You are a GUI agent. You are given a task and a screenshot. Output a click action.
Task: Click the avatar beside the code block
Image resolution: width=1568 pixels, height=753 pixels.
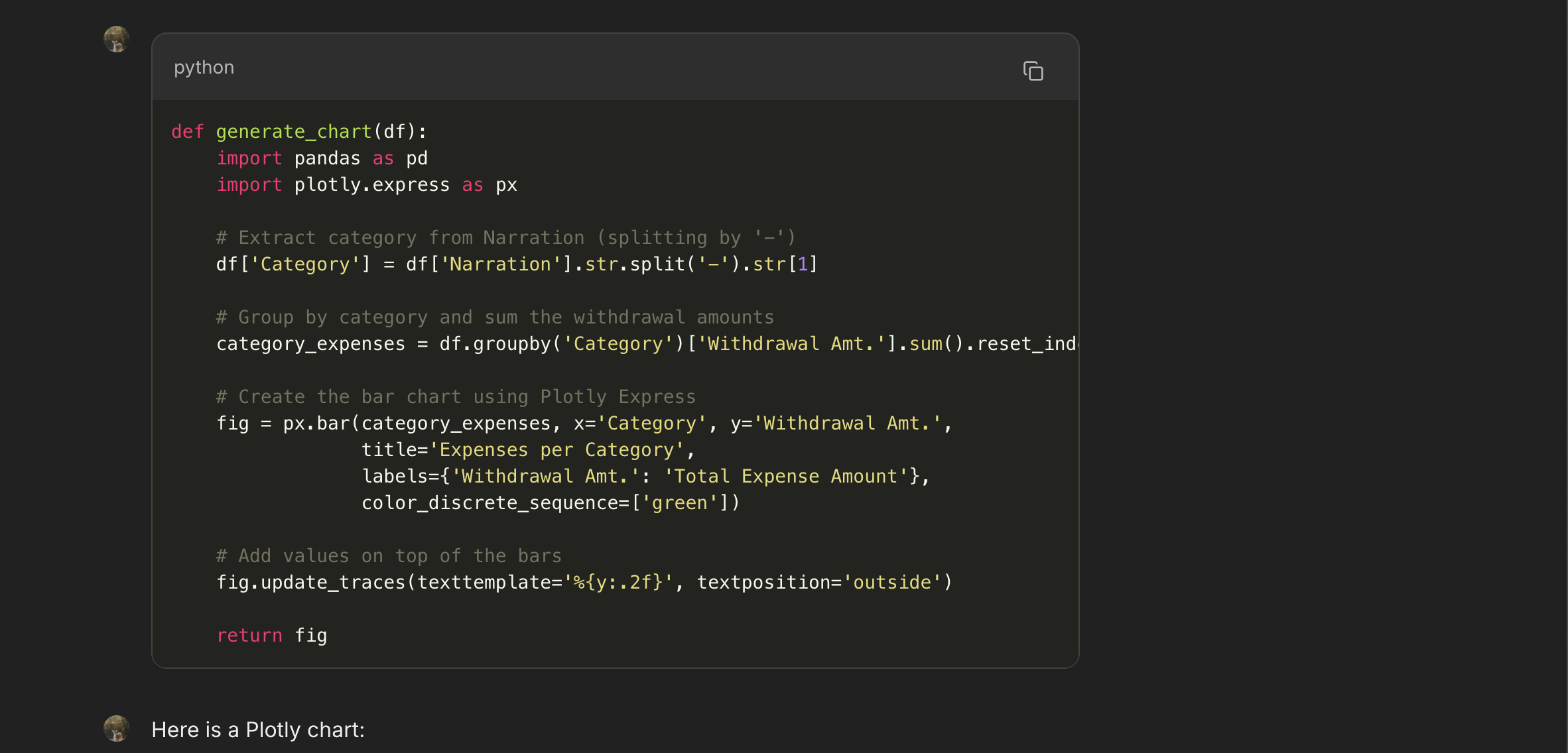(116, 39)
